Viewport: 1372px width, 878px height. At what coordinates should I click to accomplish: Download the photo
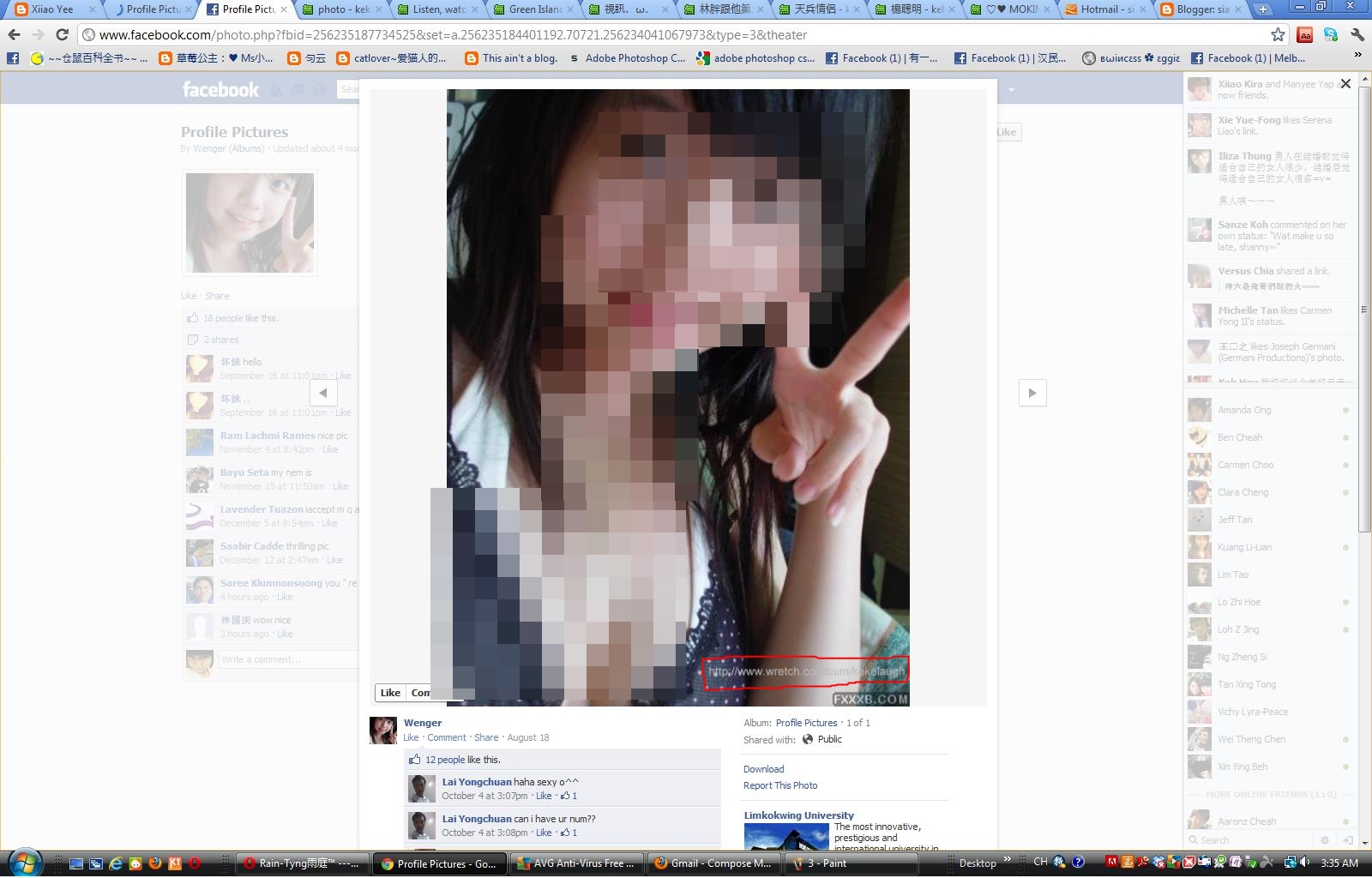(763, 769)
